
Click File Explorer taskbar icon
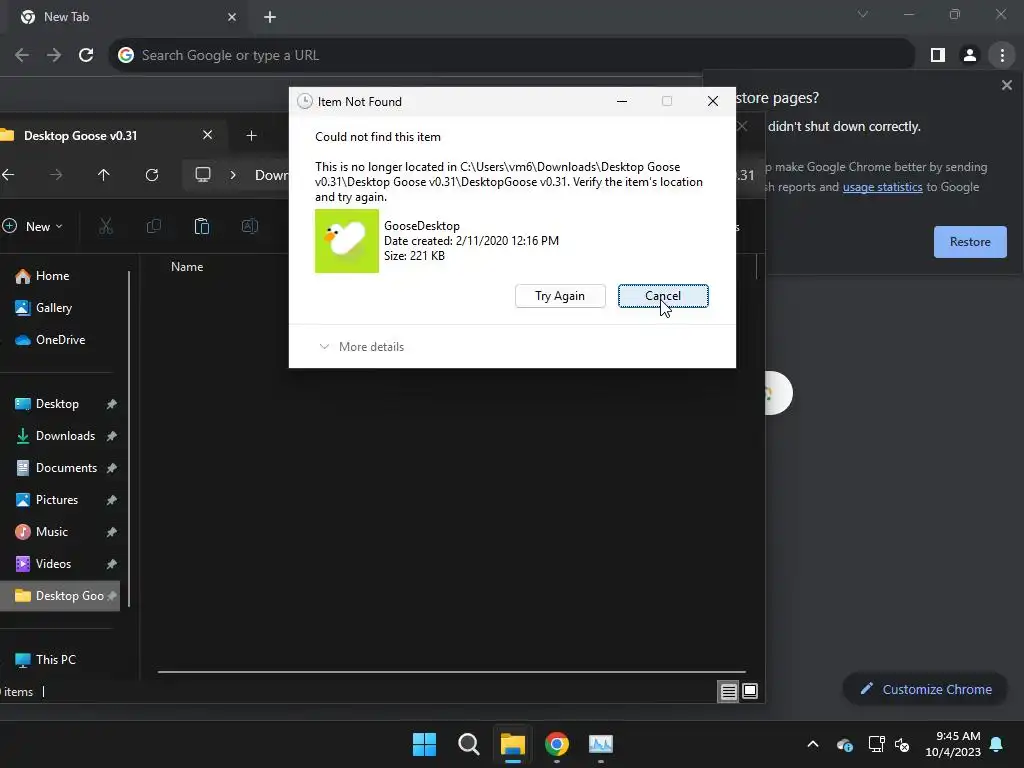coord(513,744)
